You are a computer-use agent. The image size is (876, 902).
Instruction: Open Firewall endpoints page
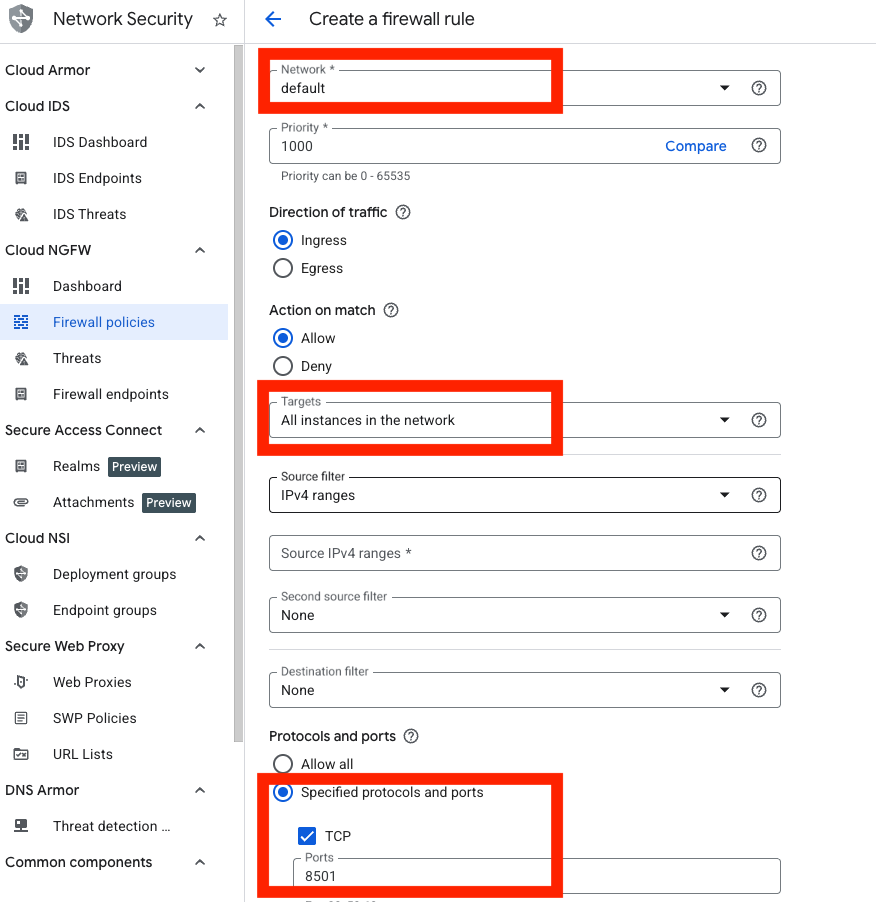114,394
